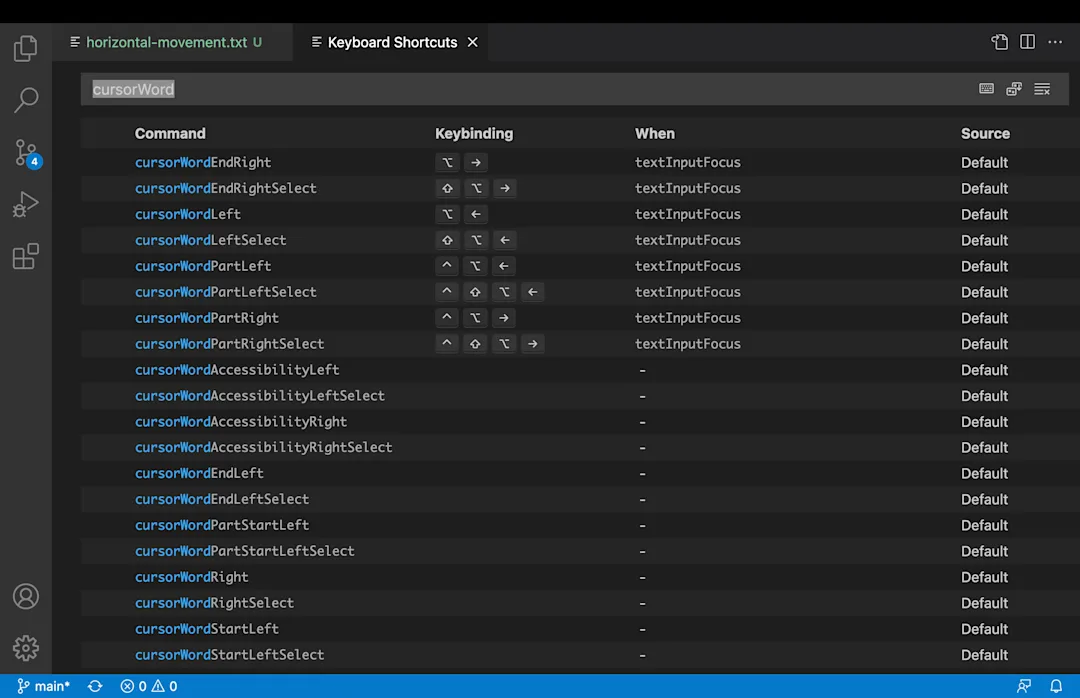Open the More Actions menu
1080x698 pixels.
coord(1055,42)
